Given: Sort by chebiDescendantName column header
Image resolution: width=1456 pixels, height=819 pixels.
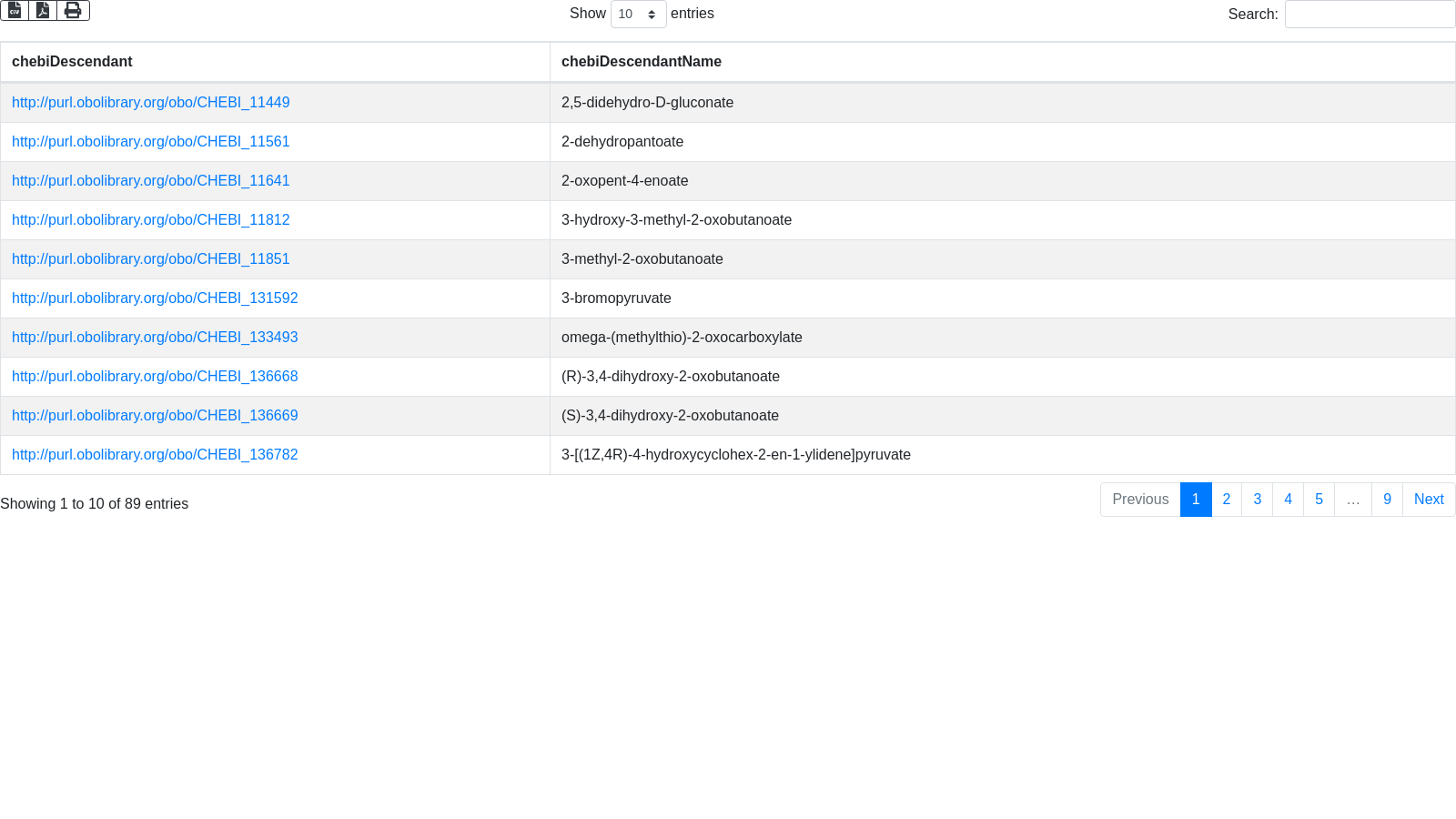Looking at the screenshot, I should (x=1002, y=62).
